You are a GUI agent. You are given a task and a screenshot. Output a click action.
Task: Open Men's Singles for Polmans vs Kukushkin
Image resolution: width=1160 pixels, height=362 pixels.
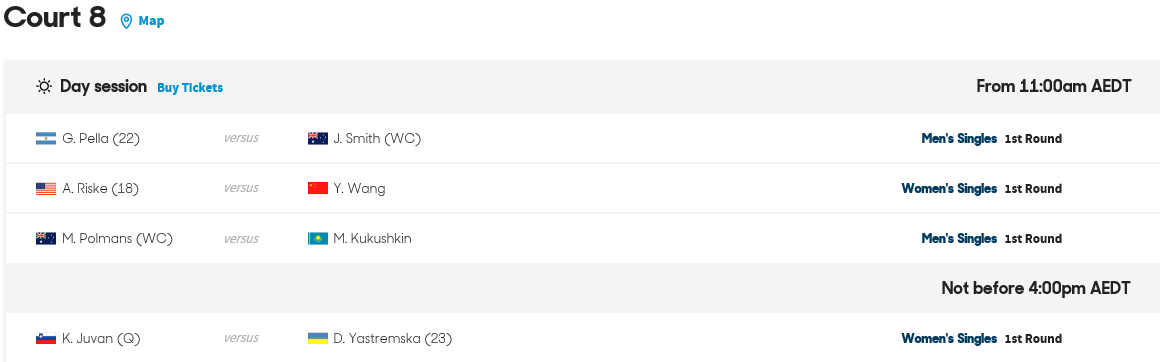(959, 238)
